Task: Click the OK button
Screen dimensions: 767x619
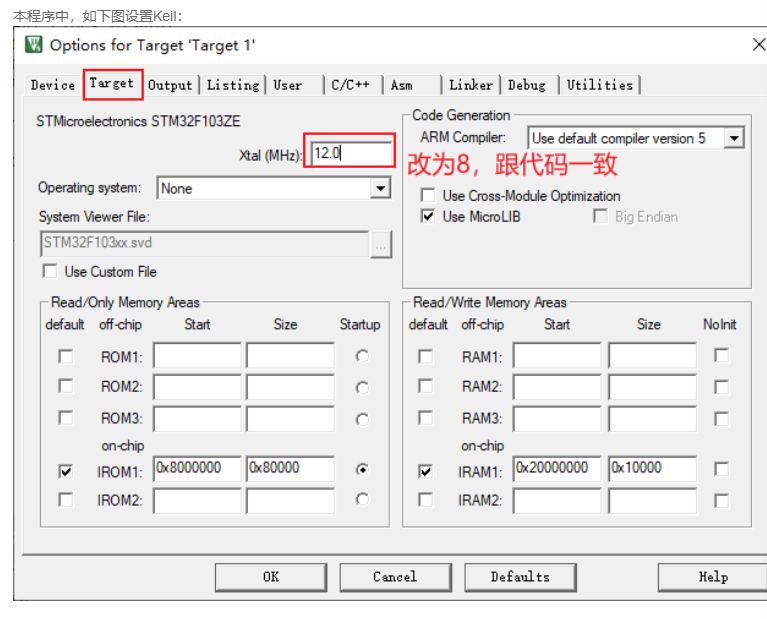Action: (x=271, y=577)
